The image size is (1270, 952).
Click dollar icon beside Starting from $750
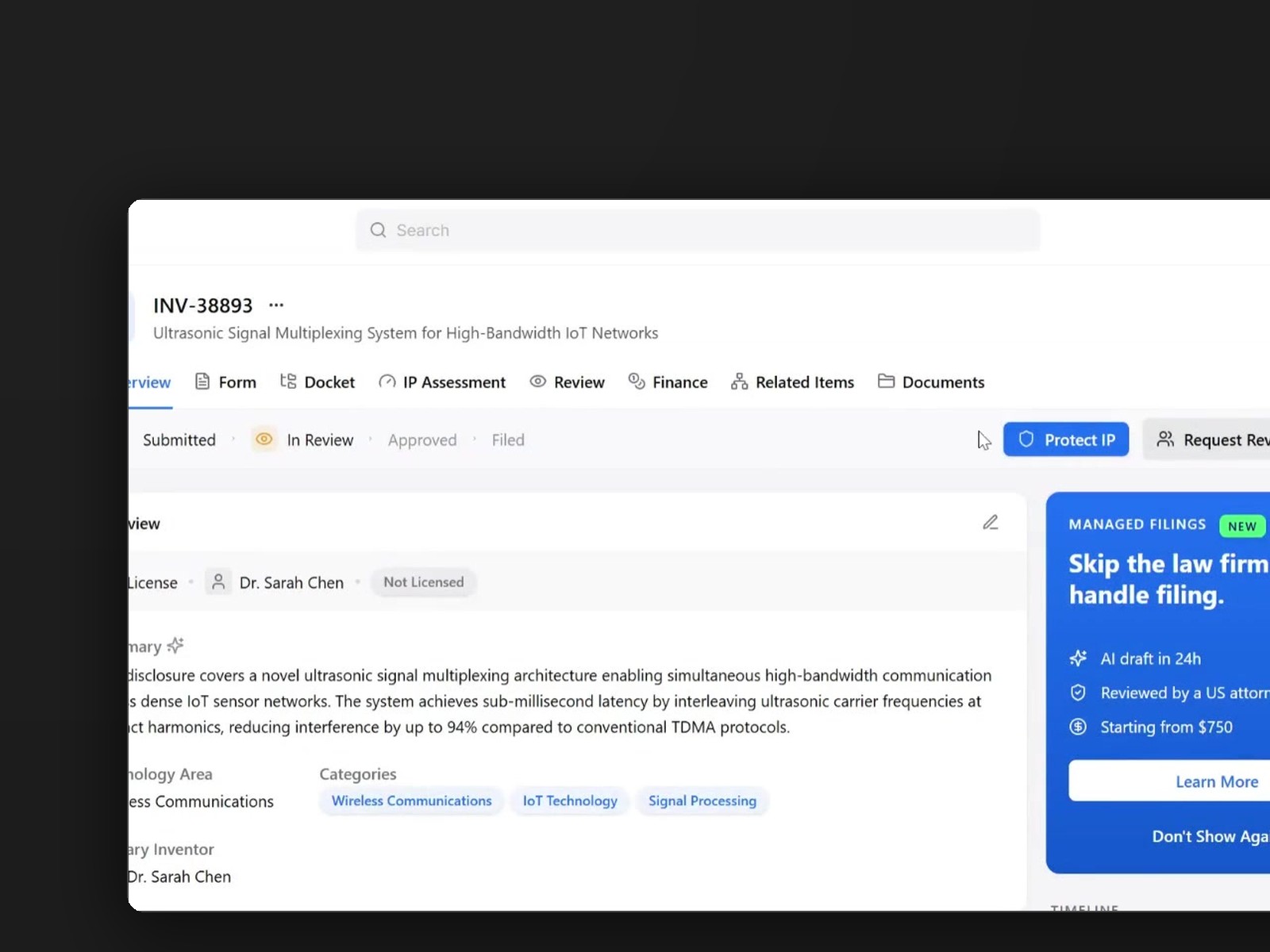click(x=1078, y=727)
